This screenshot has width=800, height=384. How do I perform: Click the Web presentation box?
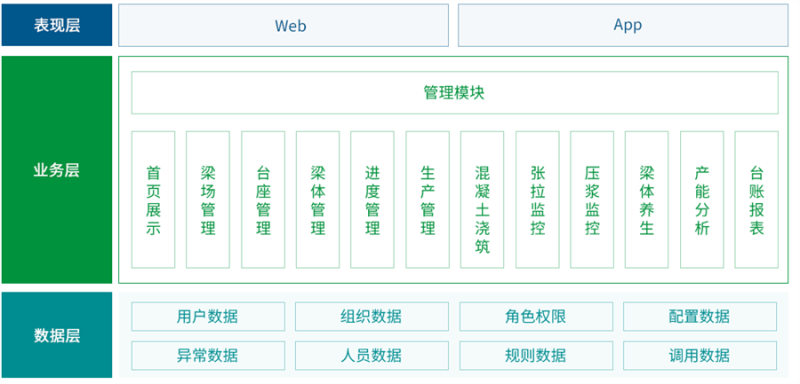283,25
